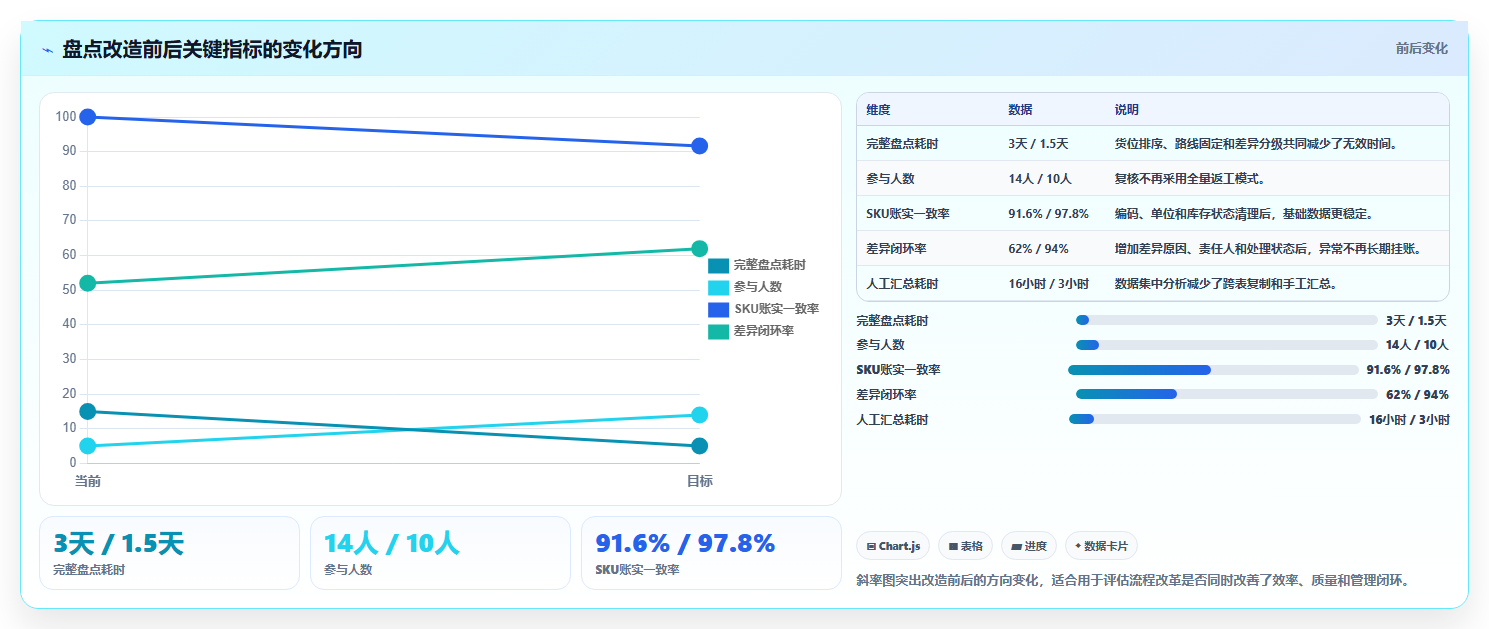The image size is (1489, 629).
Task: Click the 维度 table column header
Action: click(928, 110)
